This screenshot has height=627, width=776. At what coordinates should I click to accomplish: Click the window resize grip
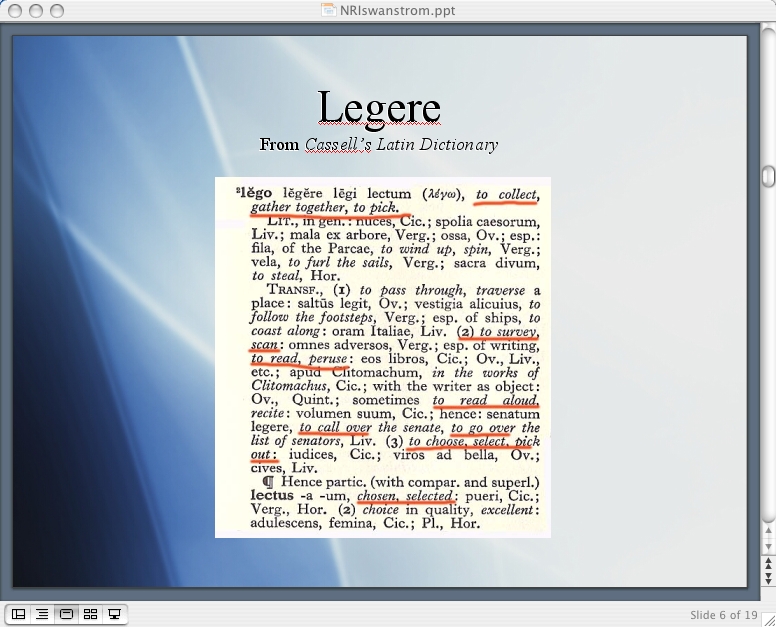(x=770, y=620)
